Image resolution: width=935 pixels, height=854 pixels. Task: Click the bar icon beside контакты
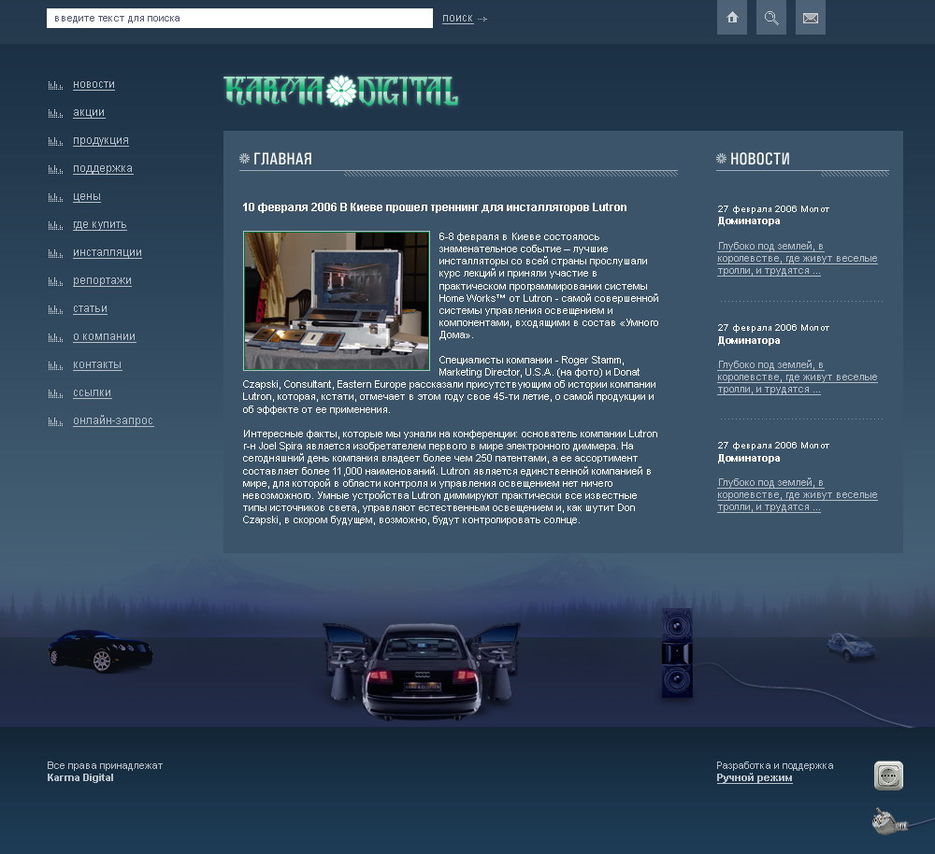click(55, 366)
